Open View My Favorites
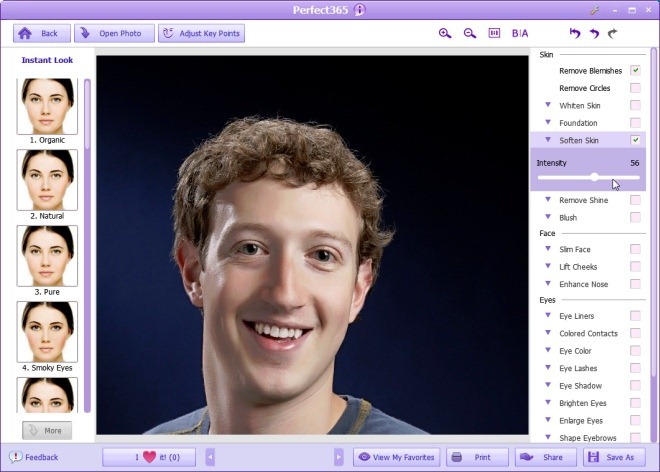The width and height of the screenshot is (660, 472). (x=397, y=457)
